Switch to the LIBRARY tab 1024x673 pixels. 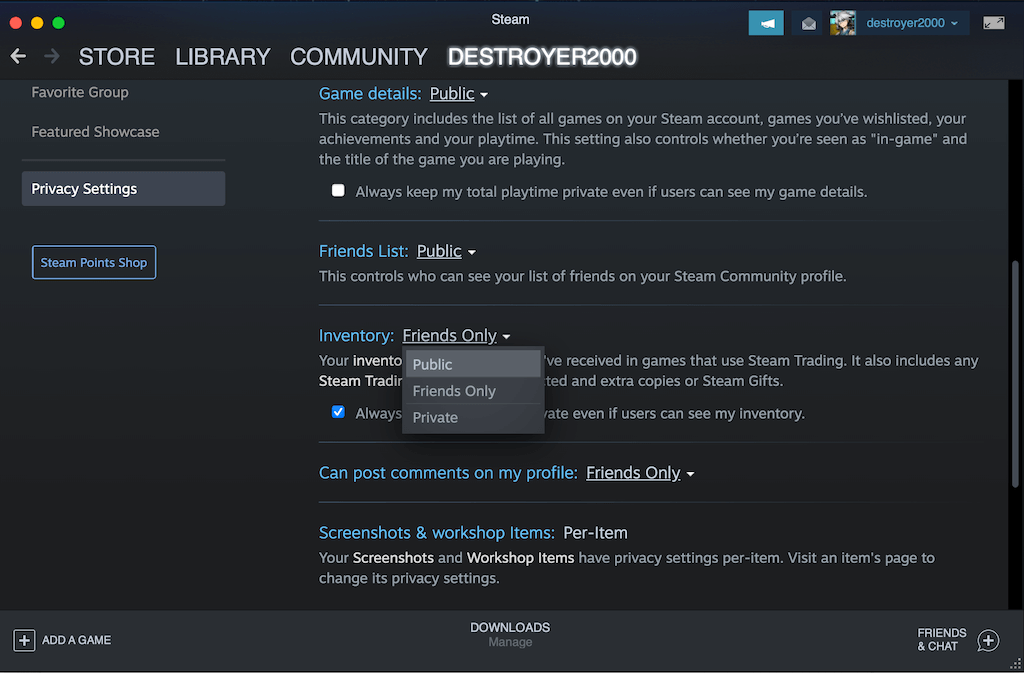click(x=222, y=57)
